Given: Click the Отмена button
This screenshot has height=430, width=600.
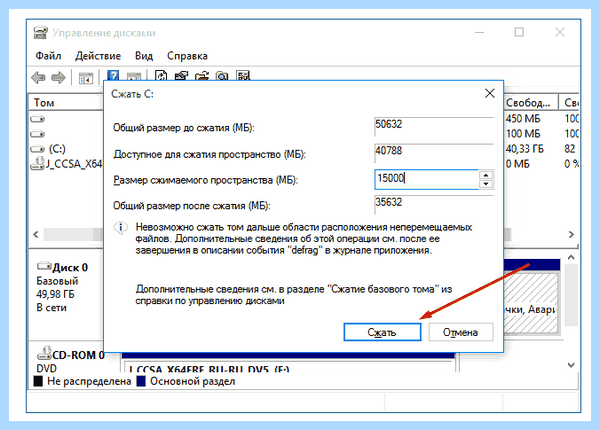Looking at the screenshot, I should [x=461, y=332].
